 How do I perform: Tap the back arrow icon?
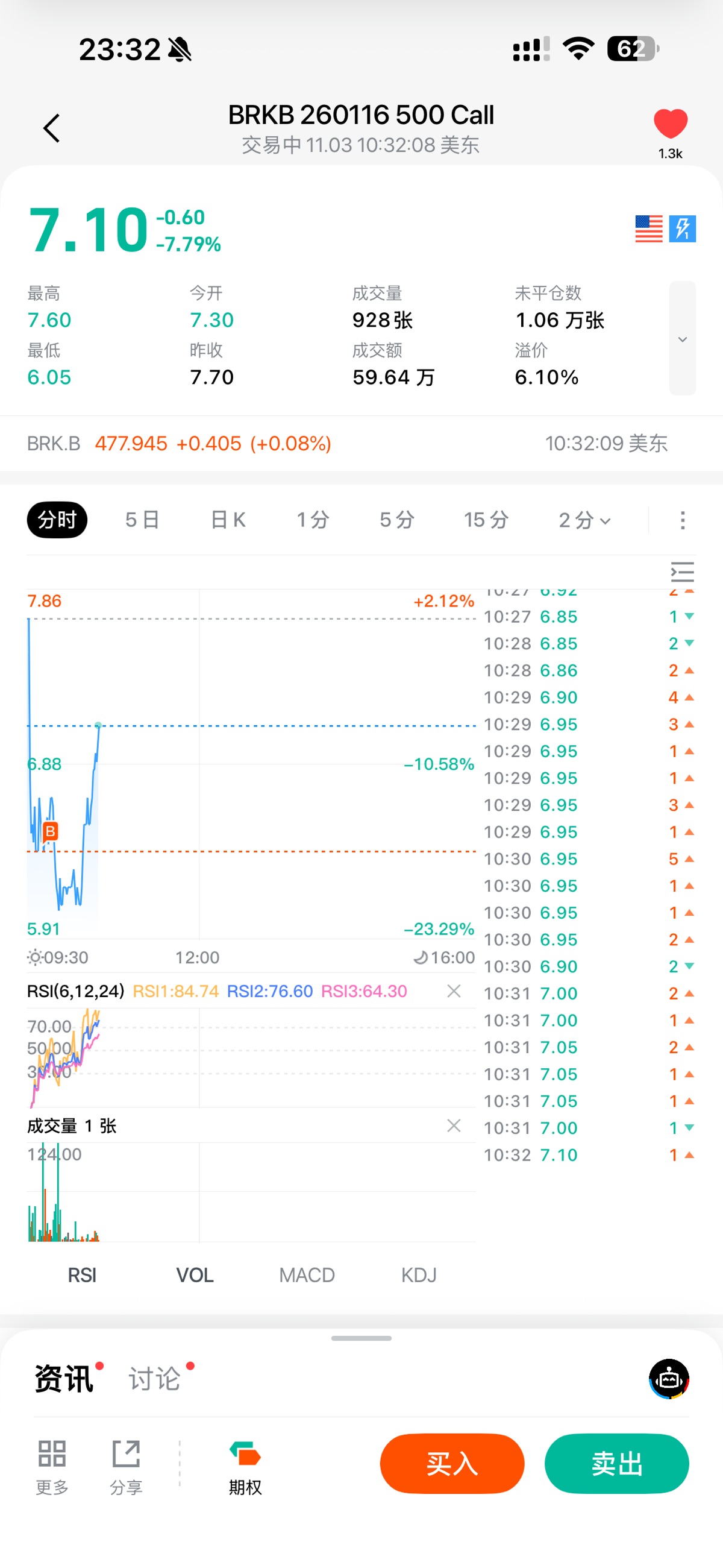pos(52,128)
